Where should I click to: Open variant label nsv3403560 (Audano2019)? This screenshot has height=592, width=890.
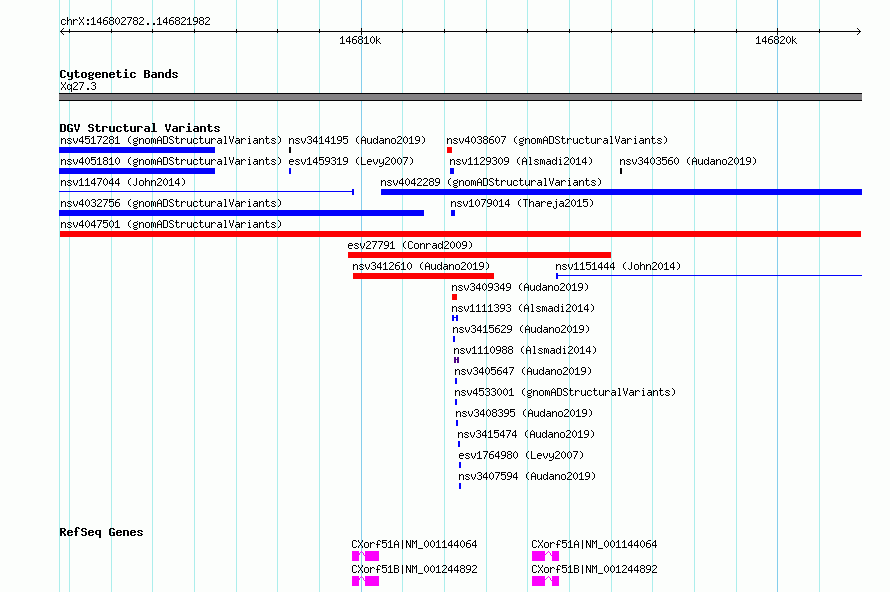[688, 161]
